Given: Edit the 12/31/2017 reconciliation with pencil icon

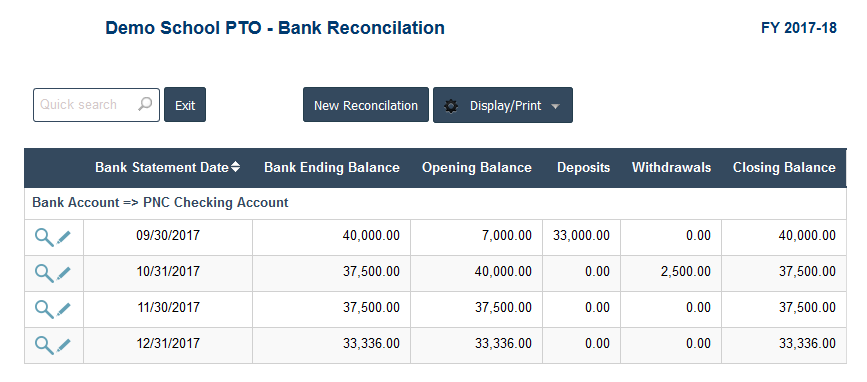Looking at the screenshot, I should [x=64, y=345].
